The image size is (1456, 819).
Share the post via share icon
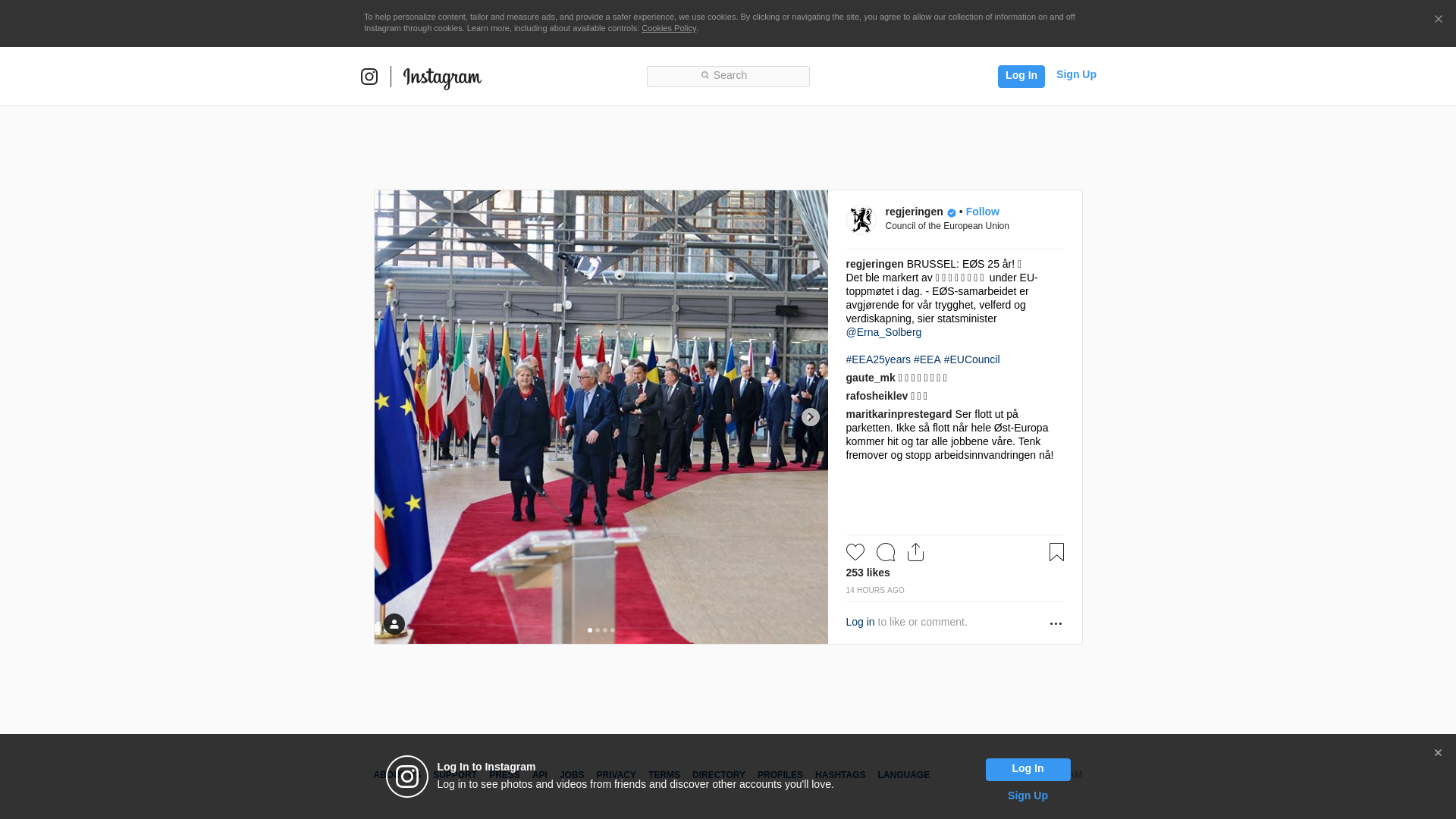coord(916,552)
